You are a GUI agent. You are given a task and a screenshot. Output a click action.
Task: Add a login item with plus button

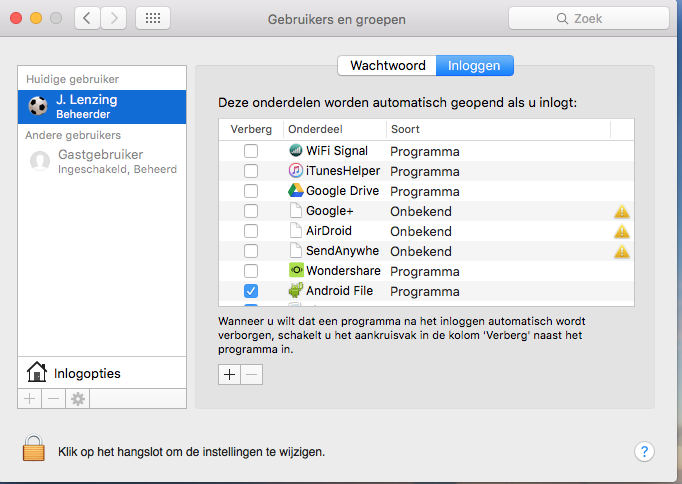[229, 374]
